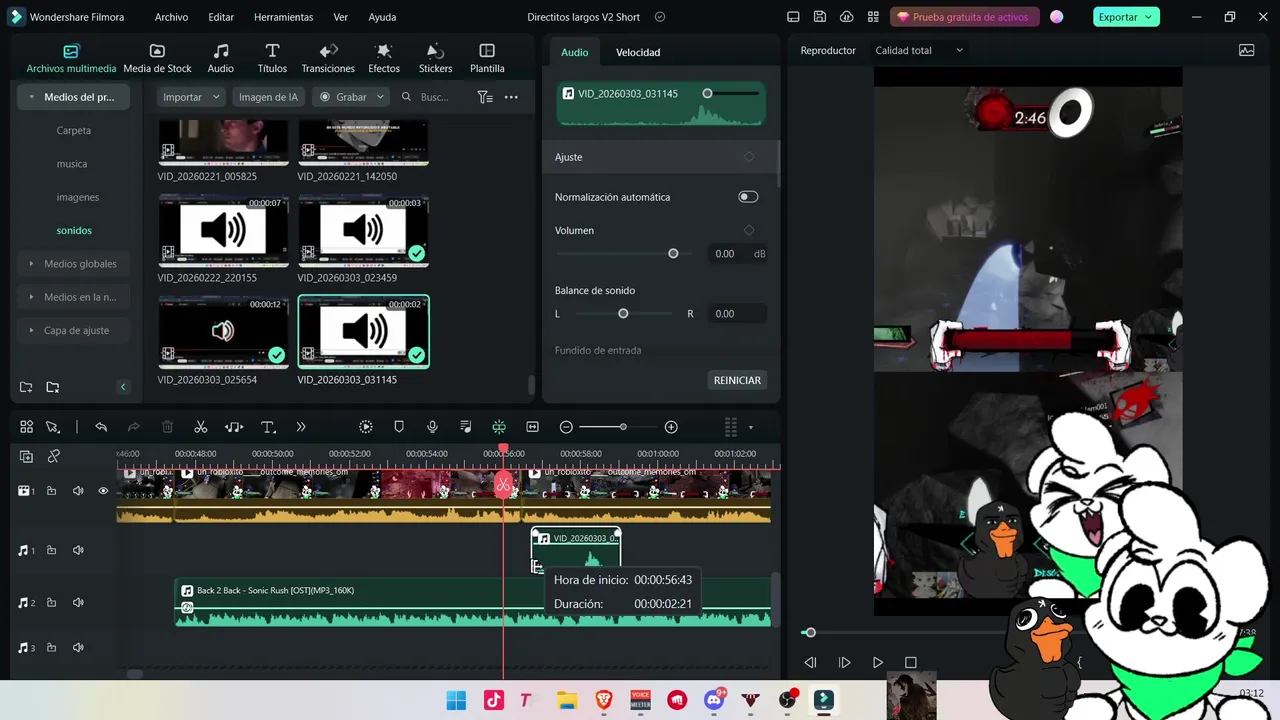Select the imagenes folder

(x=78, y=197)
